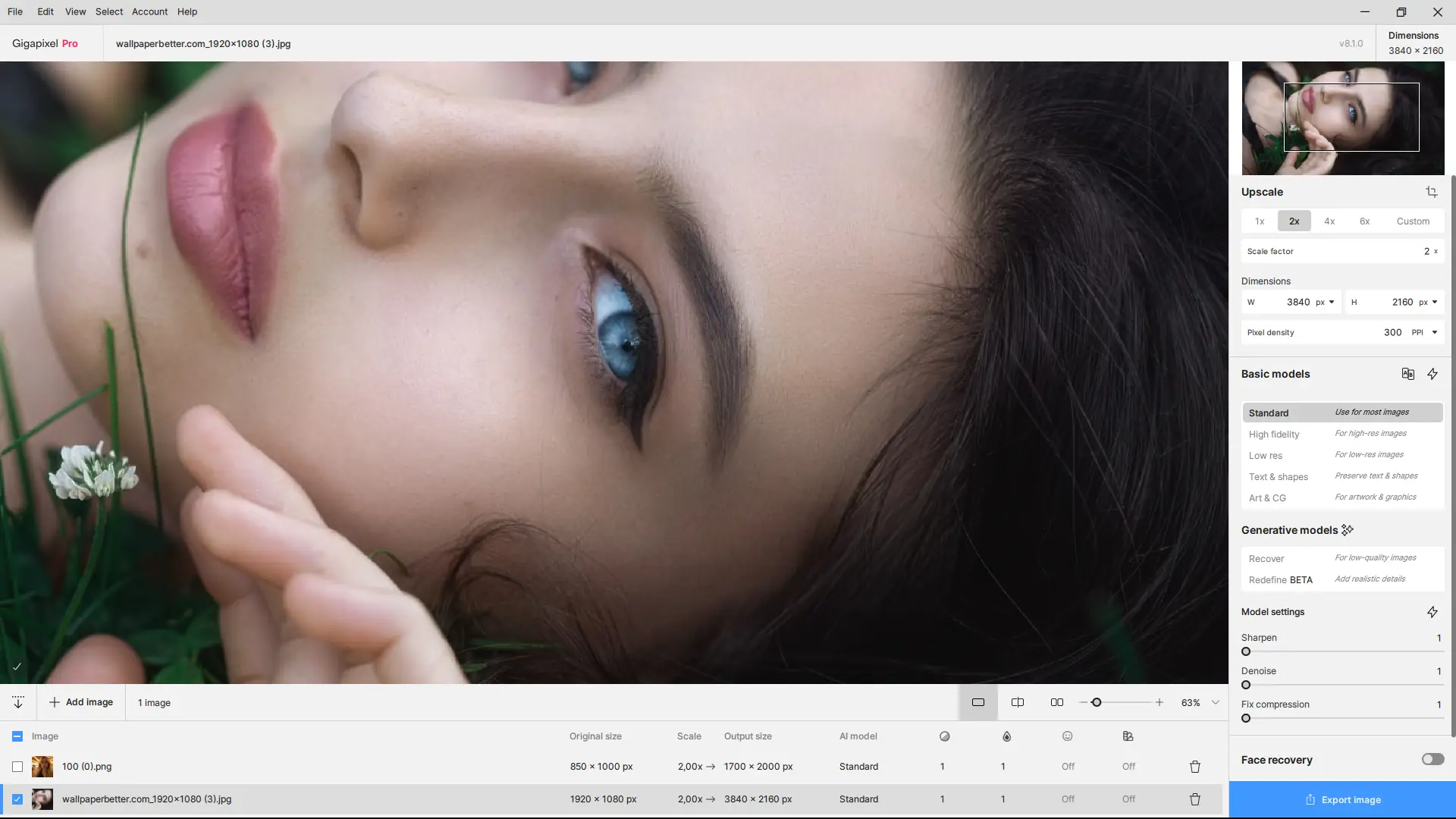1456x819 pixels.
Task: Switch to single image view mode
Action: [x=978, y=702]
